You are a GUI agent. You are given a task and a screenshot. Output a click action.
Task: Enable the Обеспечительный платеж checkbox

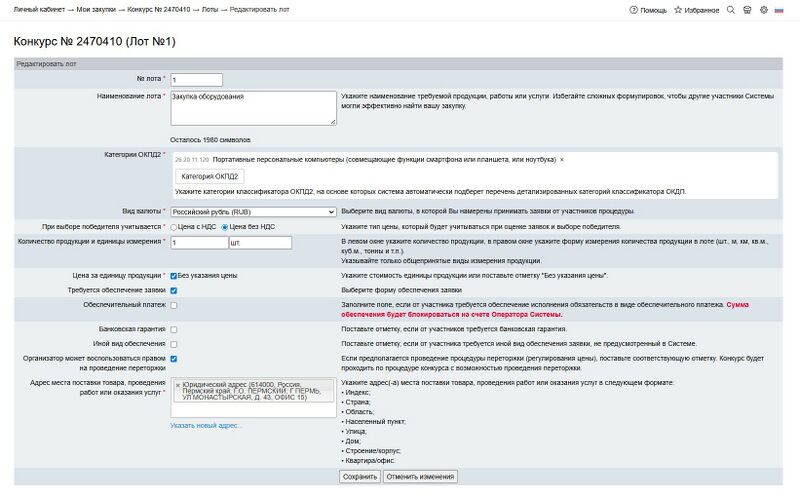click(x=174, y=305)
